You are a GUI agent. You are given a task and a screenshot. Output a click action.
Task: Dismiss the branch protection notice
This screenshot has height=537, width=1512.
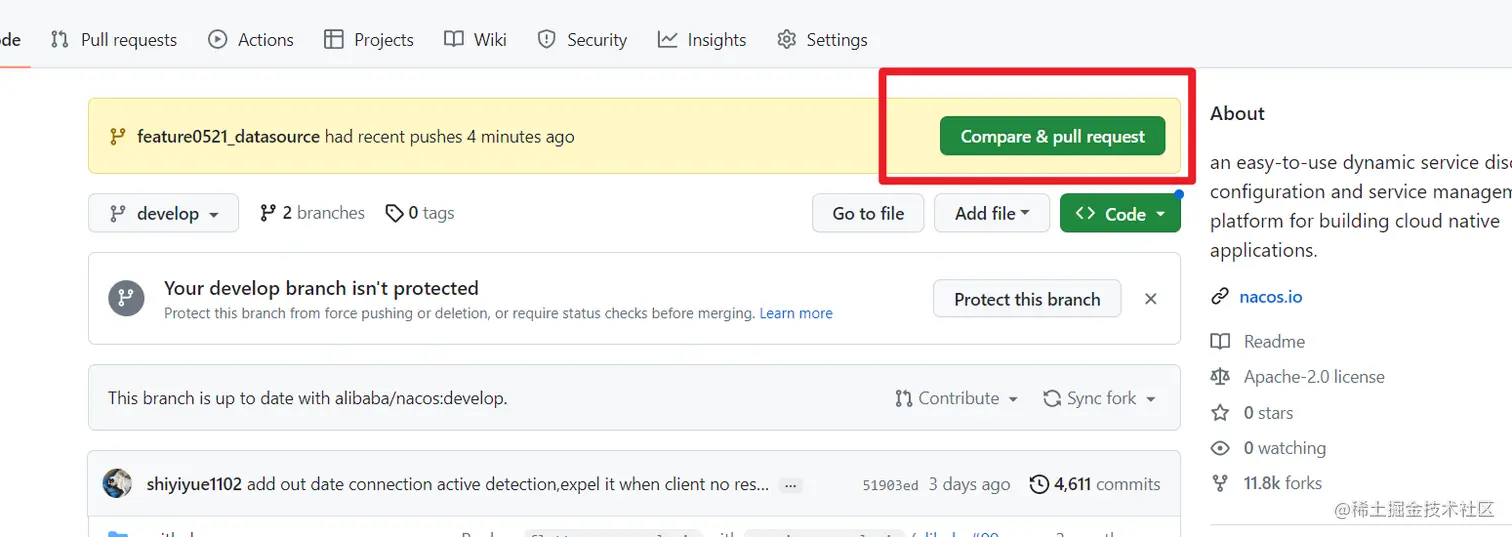[x=1151, y=299]
